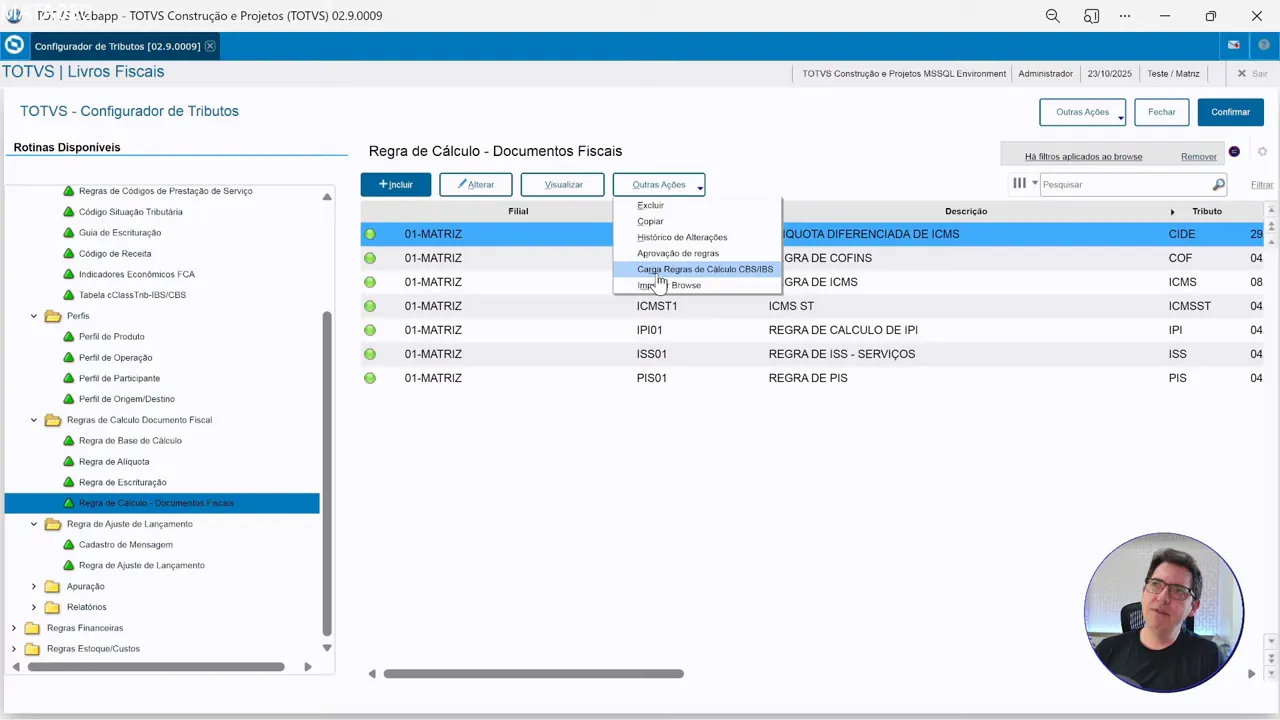Click the browser zoom magnifier icon

[1052, 16]
